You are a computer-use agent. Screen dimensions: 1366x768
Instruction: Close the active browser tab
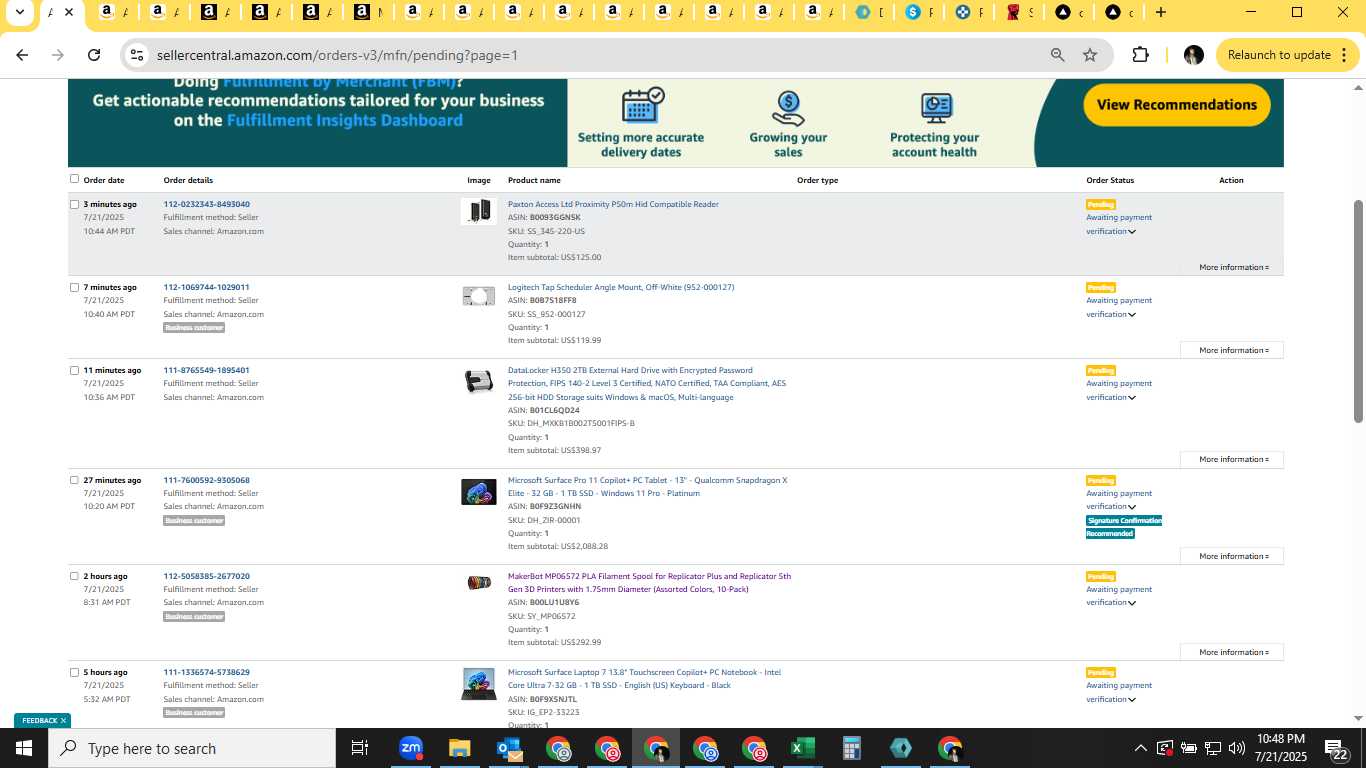click(x=68, y=12)
